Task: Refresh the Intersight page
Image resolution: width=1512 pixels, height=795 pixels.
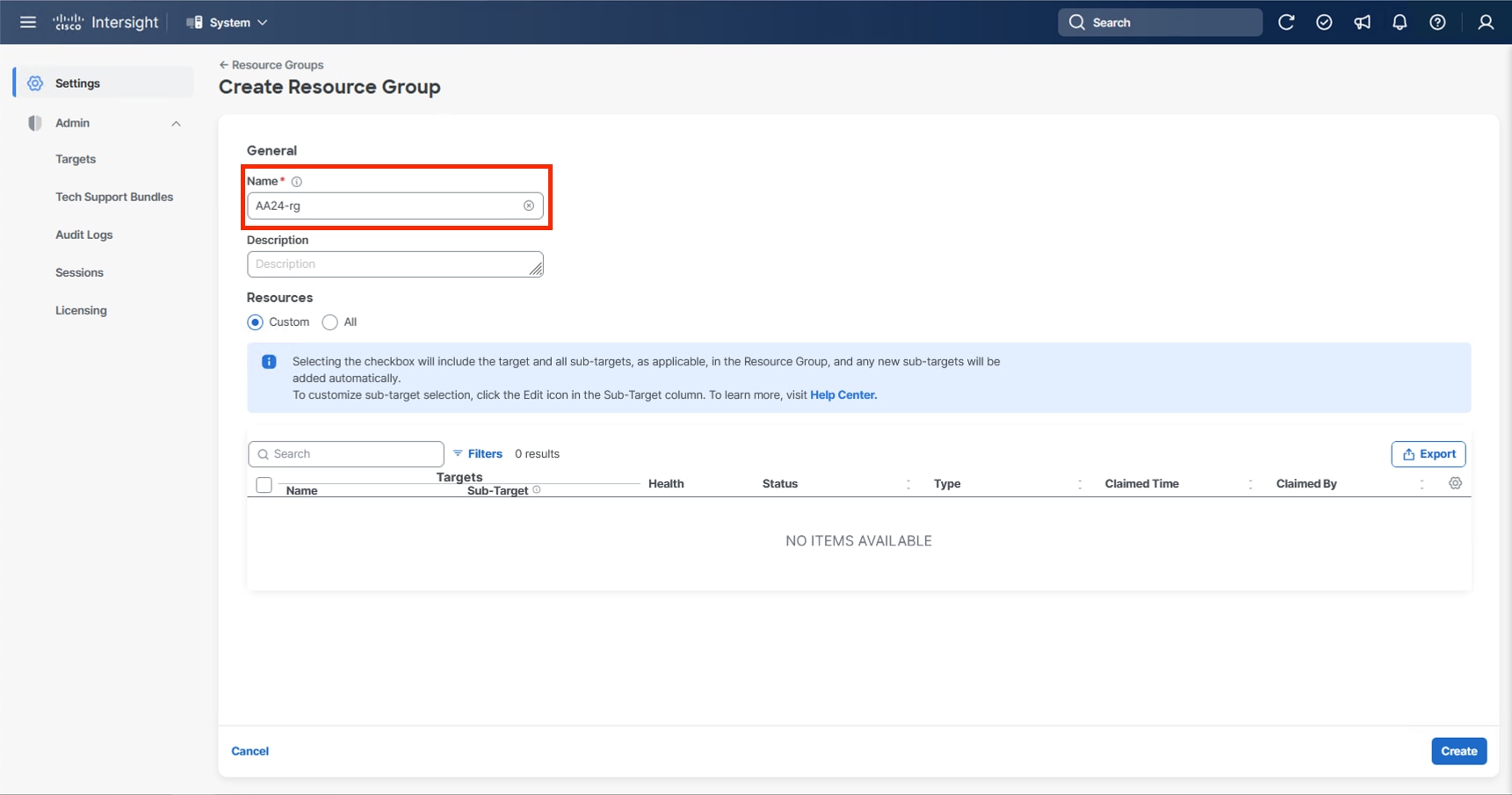Action: 1286,22
